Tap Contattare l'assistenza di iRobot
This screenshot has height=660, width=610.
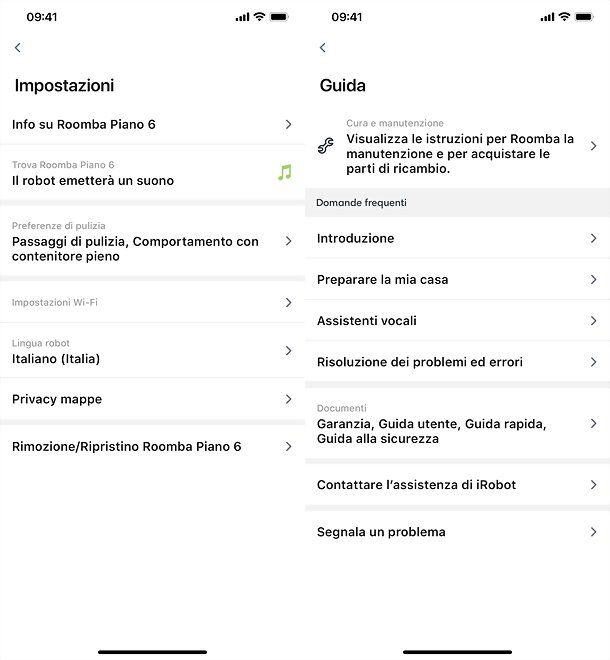456,485
